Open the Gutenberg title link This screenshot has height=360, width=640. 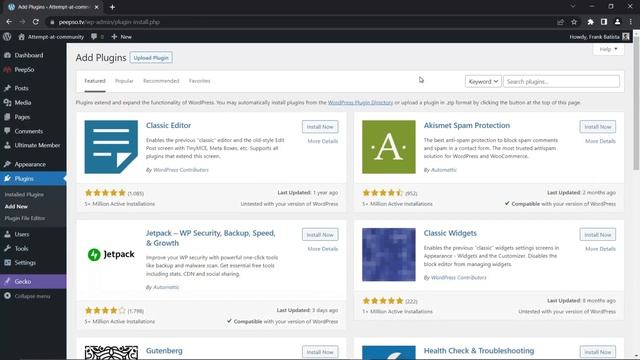(x=164, y=351)
